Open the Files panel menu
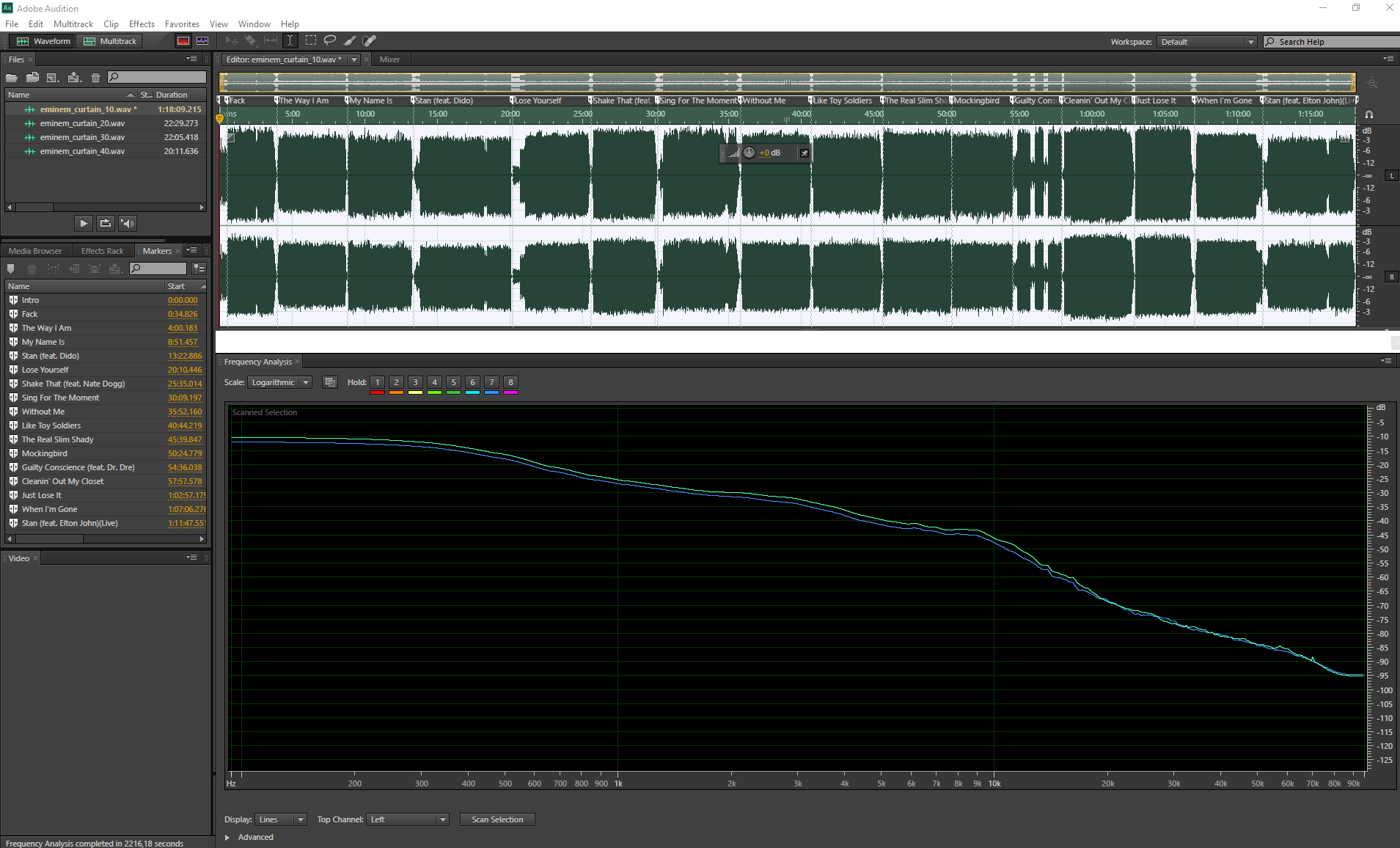Image resolution: width=1400 pixels, height=848 pixels. [191, 59]
